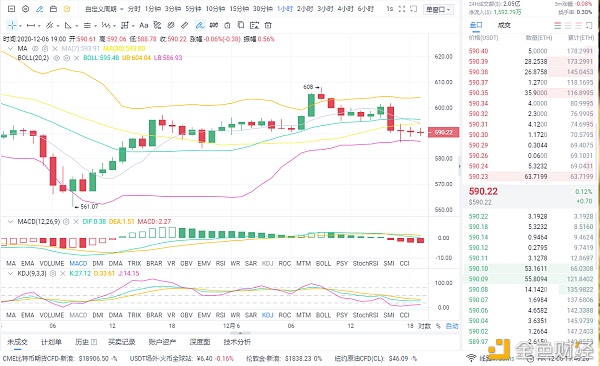Image resolution: width=600 pixels, height=366 pixels.
Task: Toggle KDJ in the lower indicator row
Action: [x=267, y=315]
